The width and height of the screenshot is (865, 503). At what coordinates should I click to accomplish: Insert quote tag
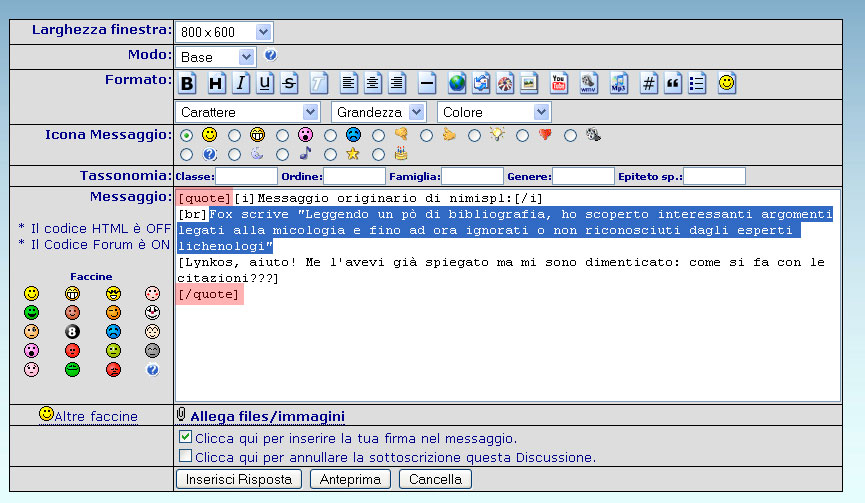pyautogui.click(x=673, y=83)
